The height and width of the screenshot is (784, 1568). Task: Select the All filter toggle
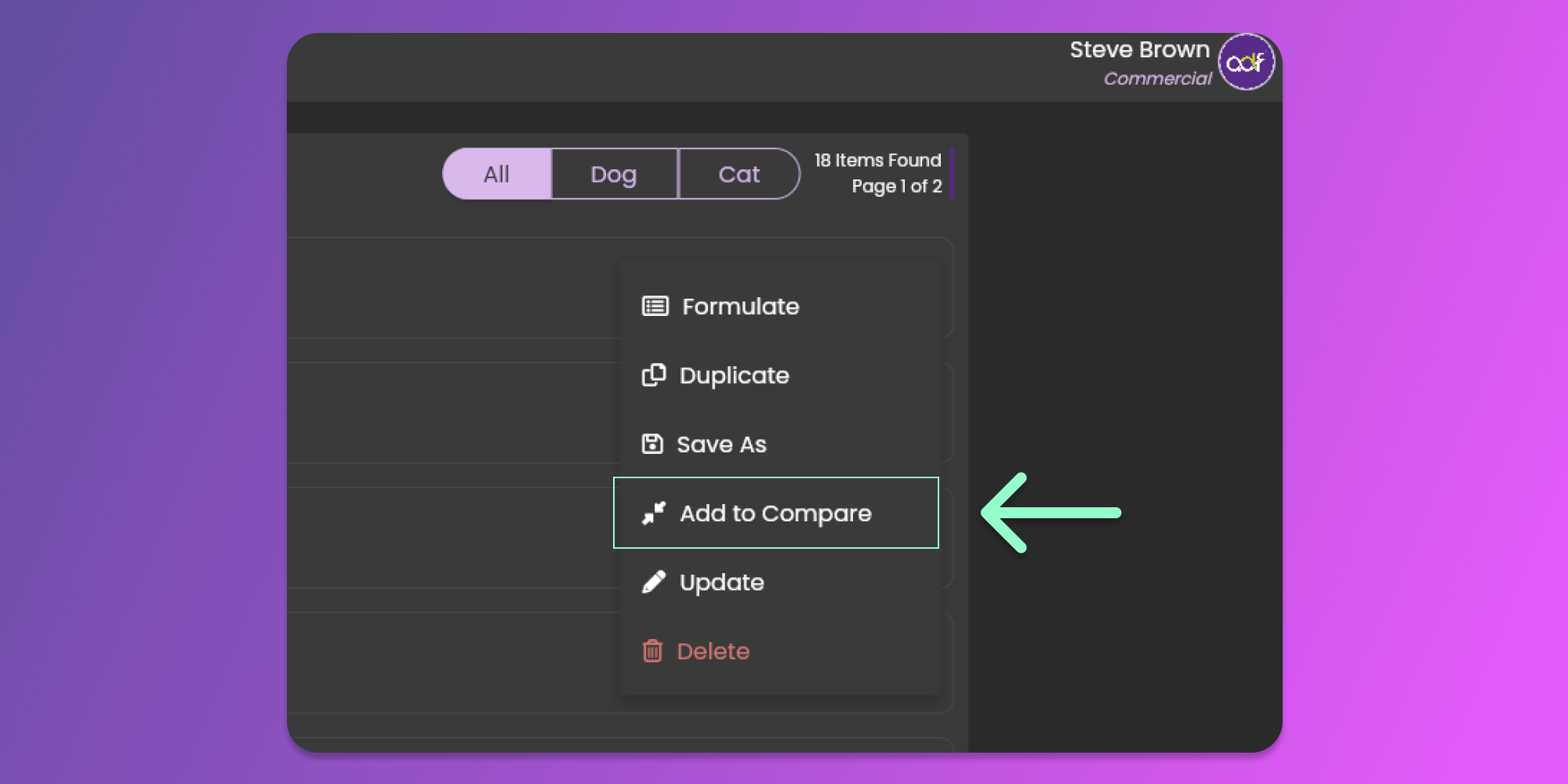point(497,174)
